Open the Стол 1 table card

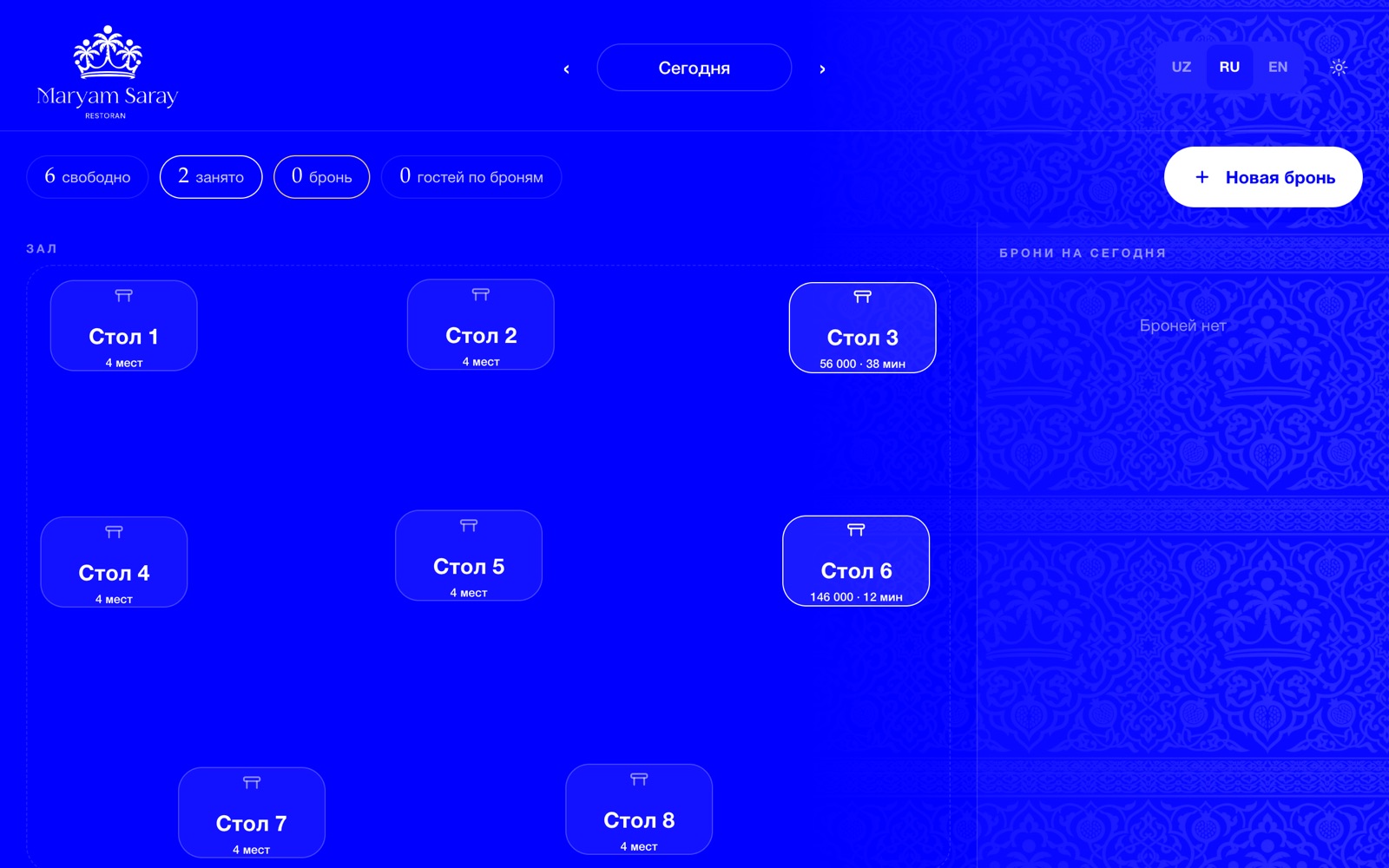pos(124,325)
